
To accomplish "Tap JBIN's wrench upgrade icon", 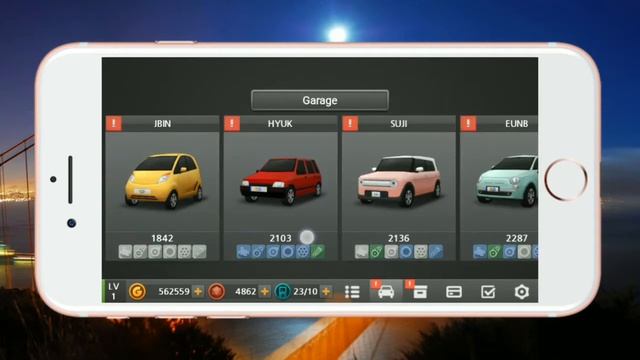I will (200, 252).
